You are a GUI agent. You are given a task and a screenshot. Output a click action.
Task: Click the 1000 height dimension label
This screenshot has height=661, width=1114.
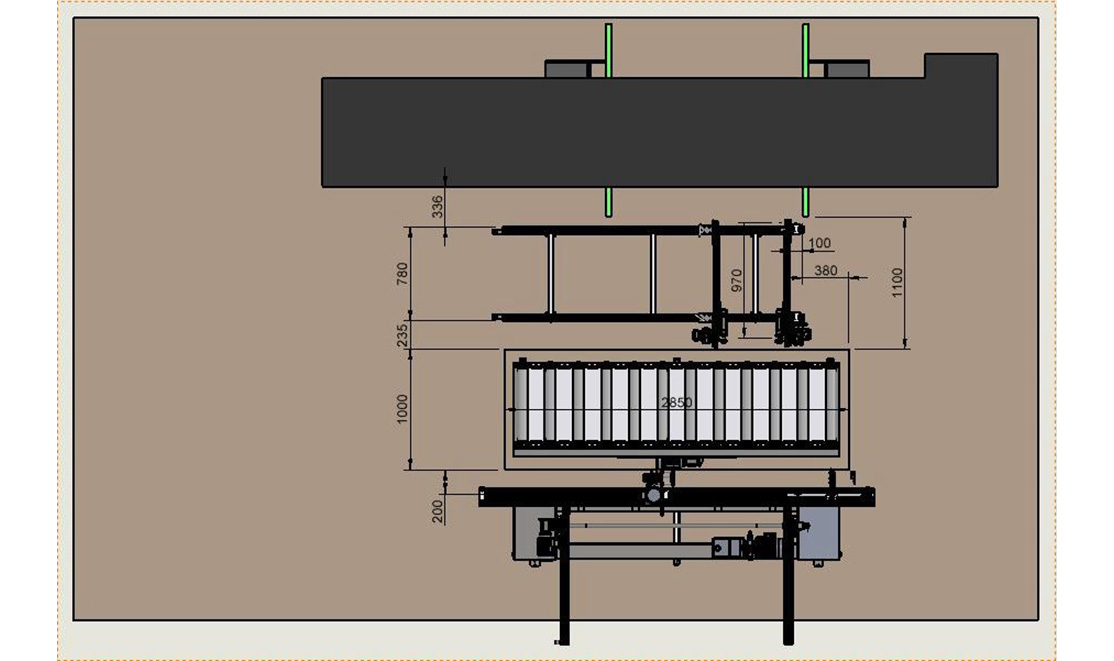point(402,409)
